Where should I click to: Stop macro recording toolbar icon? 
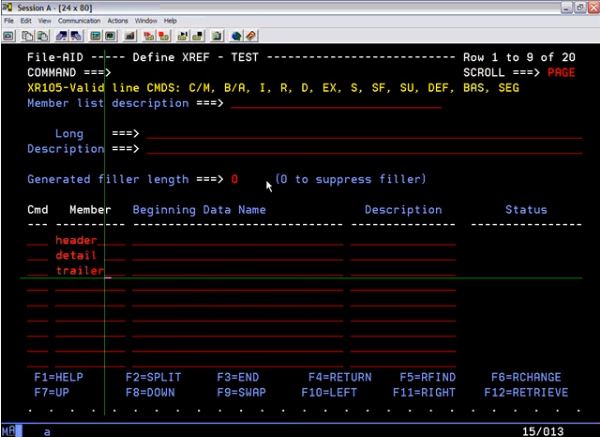pyautogui.click(x=164, y=36)
